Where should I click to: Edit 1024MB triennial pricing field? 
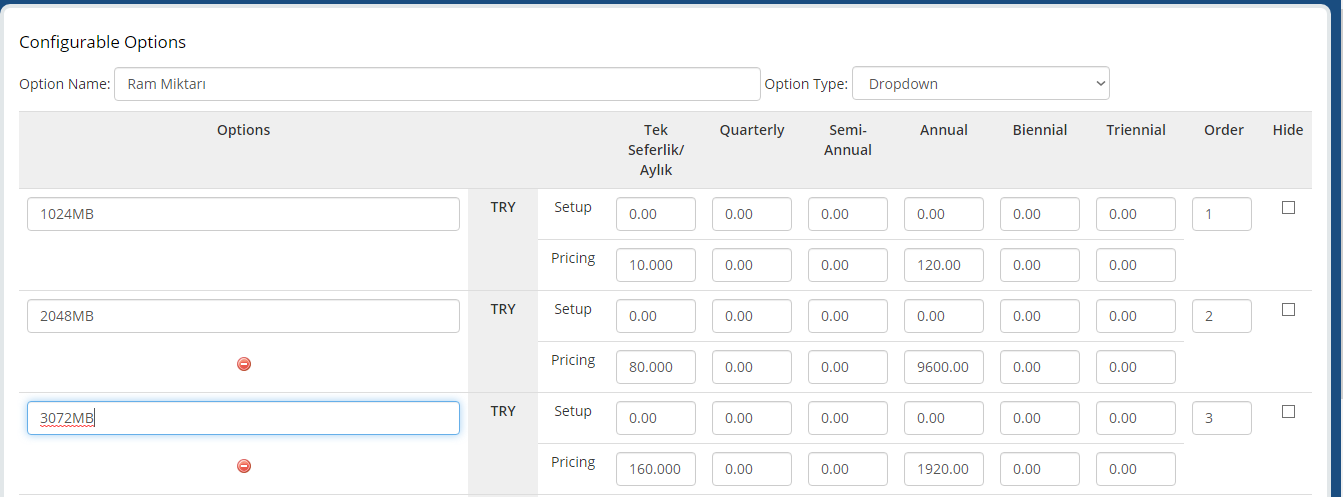click(1136, 265)
